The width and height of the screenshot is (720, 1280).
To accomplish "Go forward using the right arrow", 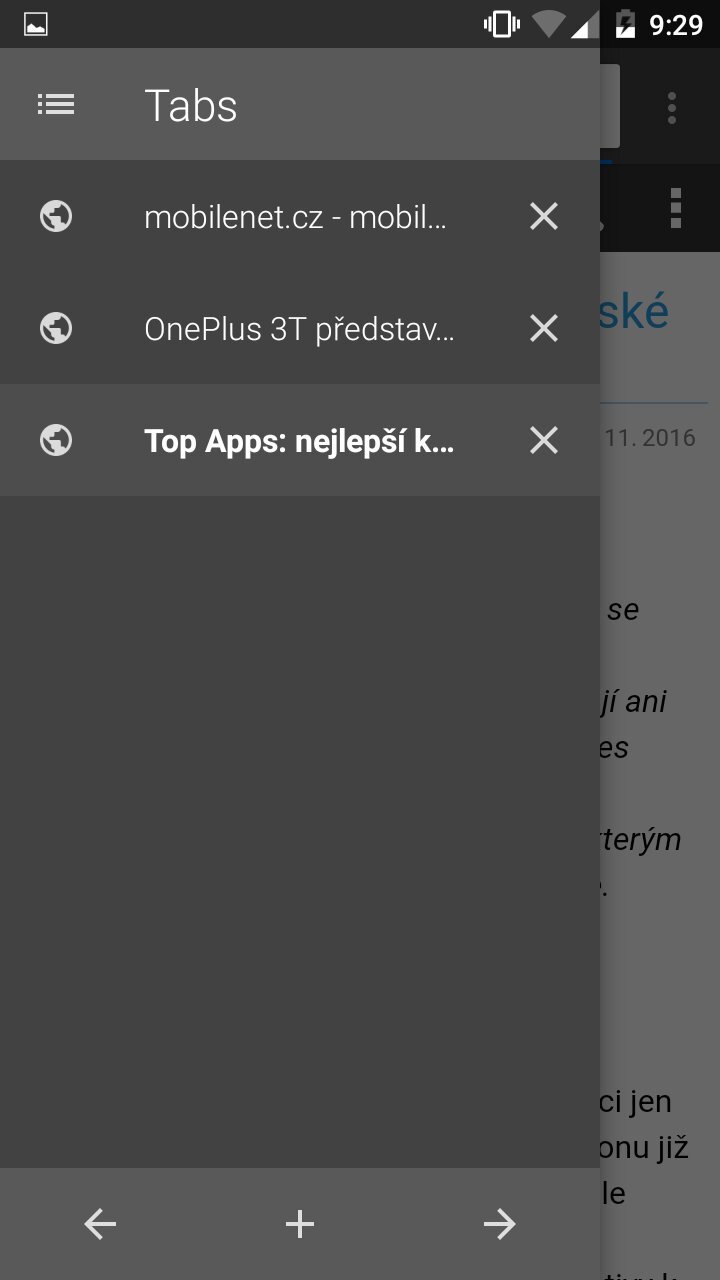I will pos(500,1224).
